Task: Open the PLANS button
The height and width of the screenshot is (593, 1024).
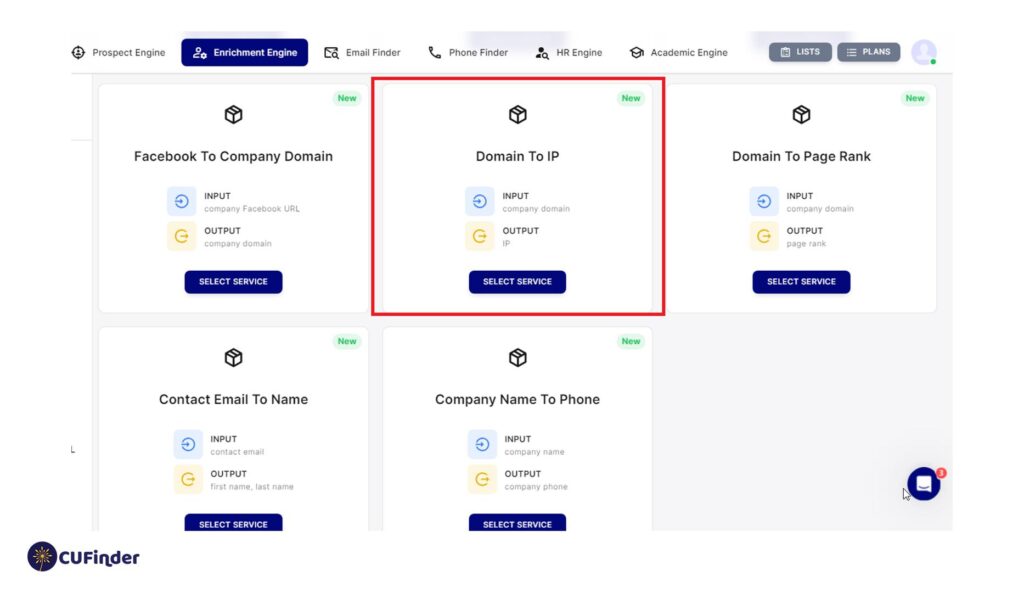Action: point(867,52)
